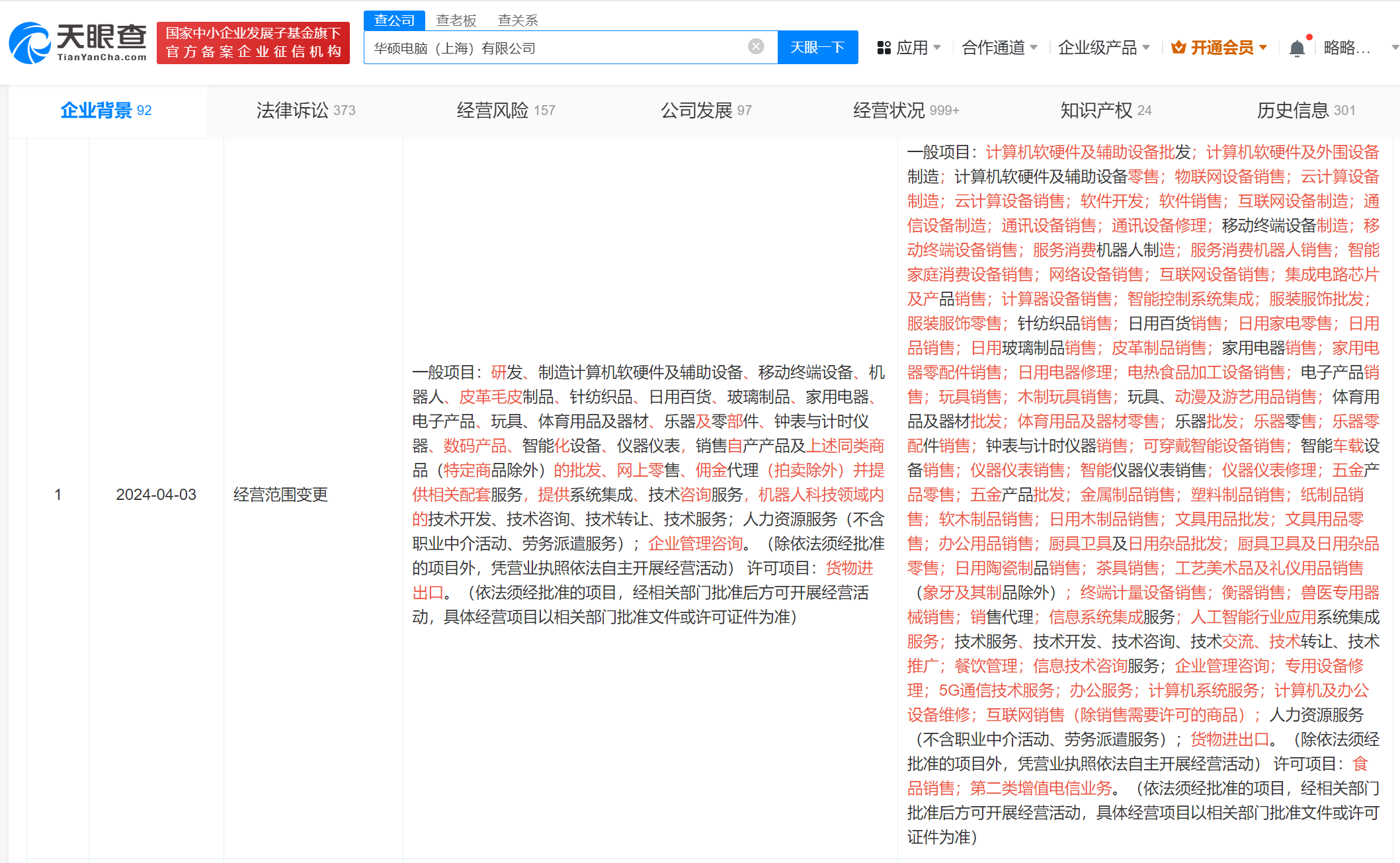
Task: Click the 应用 grid icon
Action: [884, 47]
